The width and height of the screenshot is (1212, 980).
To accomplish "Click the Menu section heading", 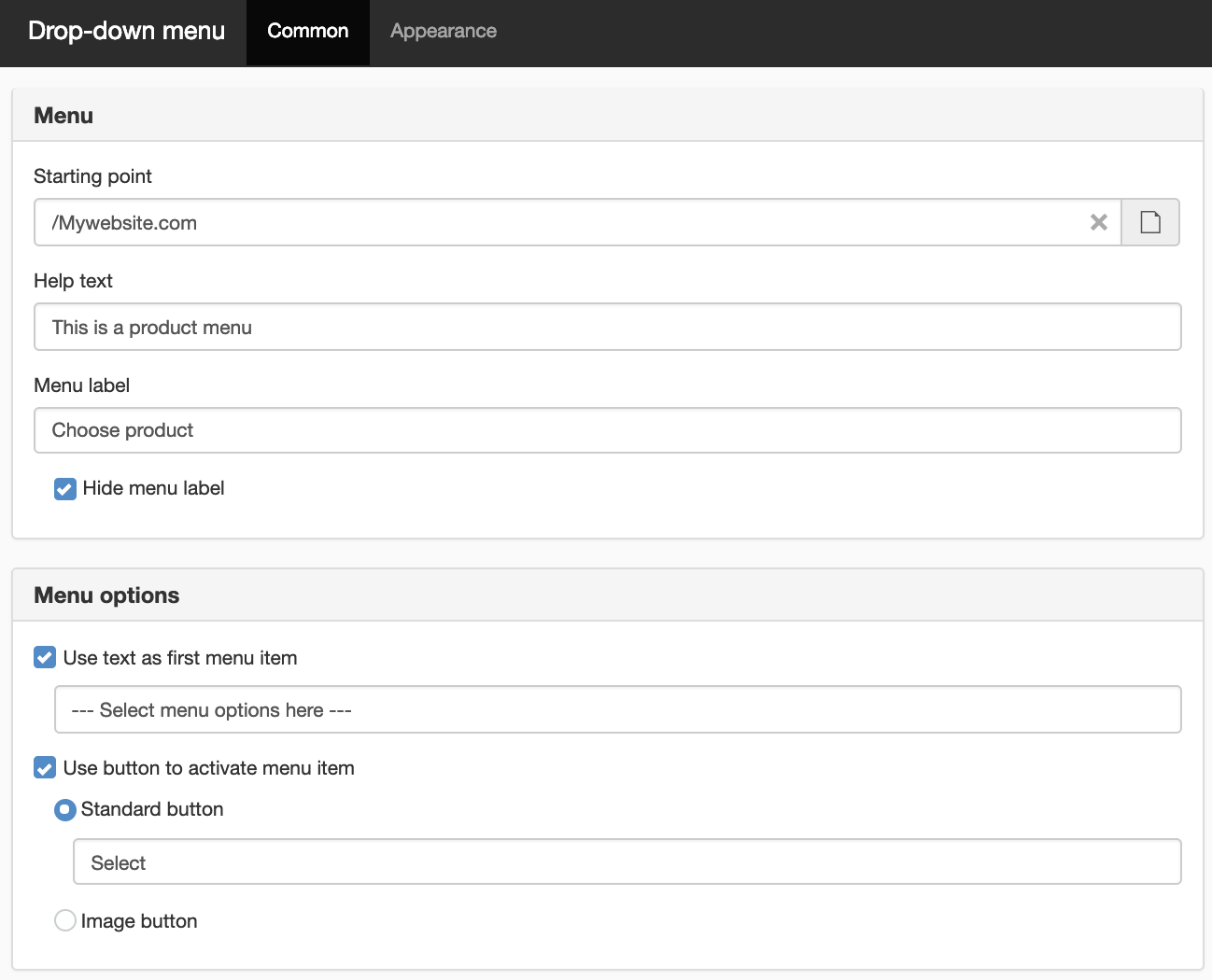I will (63, 116).
